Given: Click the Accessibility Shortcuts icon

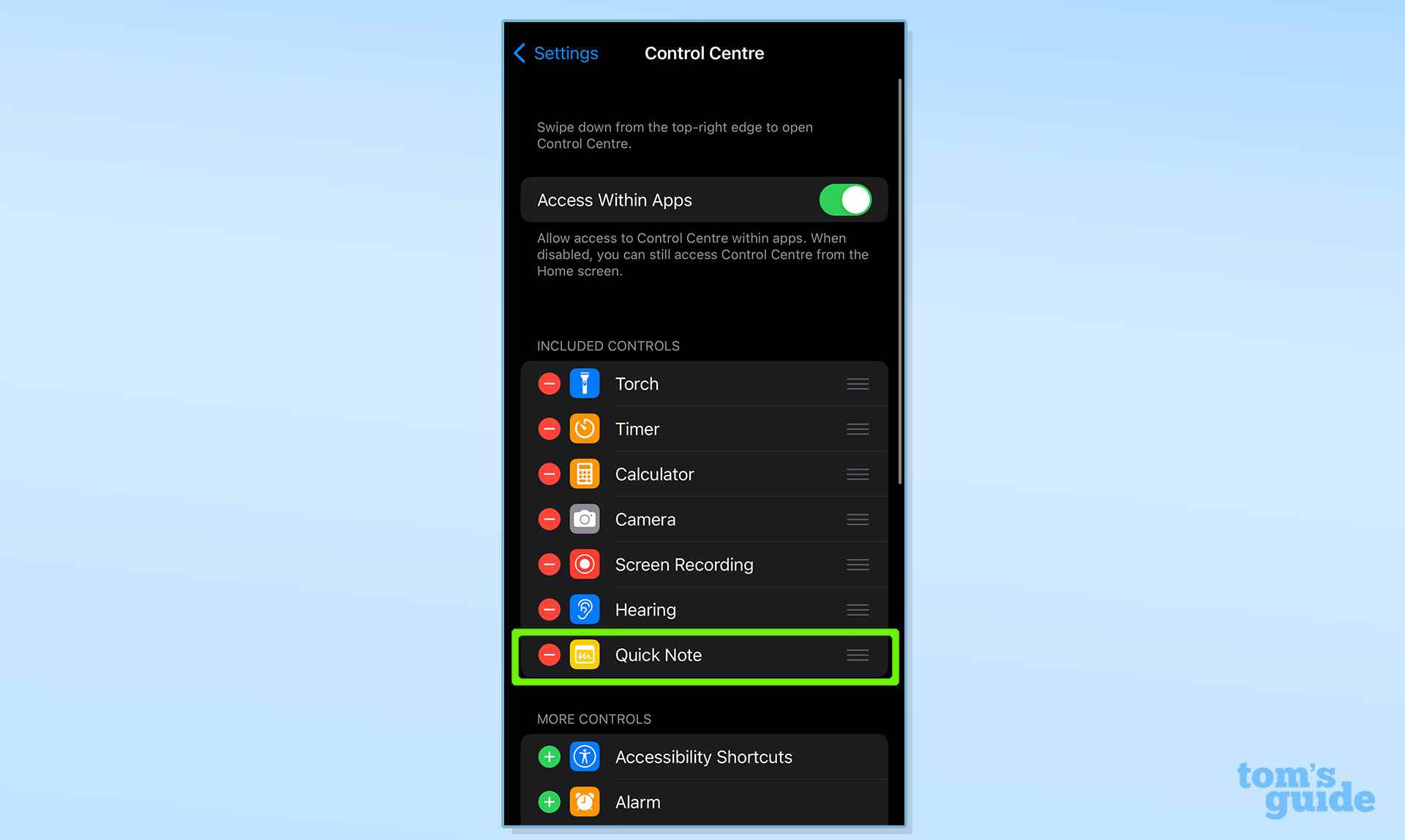Looking at the screenshot, I should pyautogui.click(x=584, y=756).
